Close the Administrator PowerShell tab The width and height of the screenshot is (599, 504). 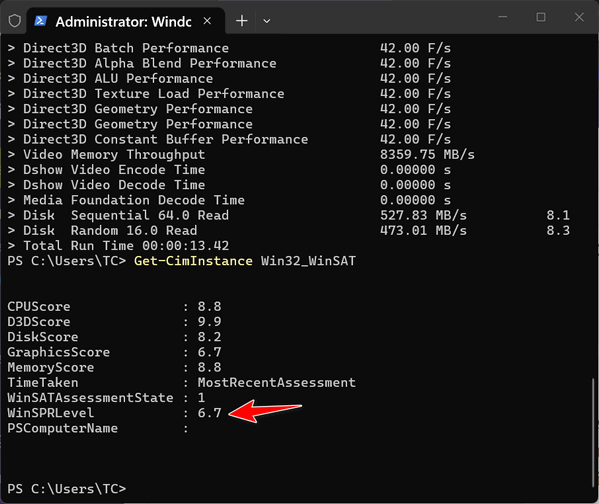coord(207,21)
